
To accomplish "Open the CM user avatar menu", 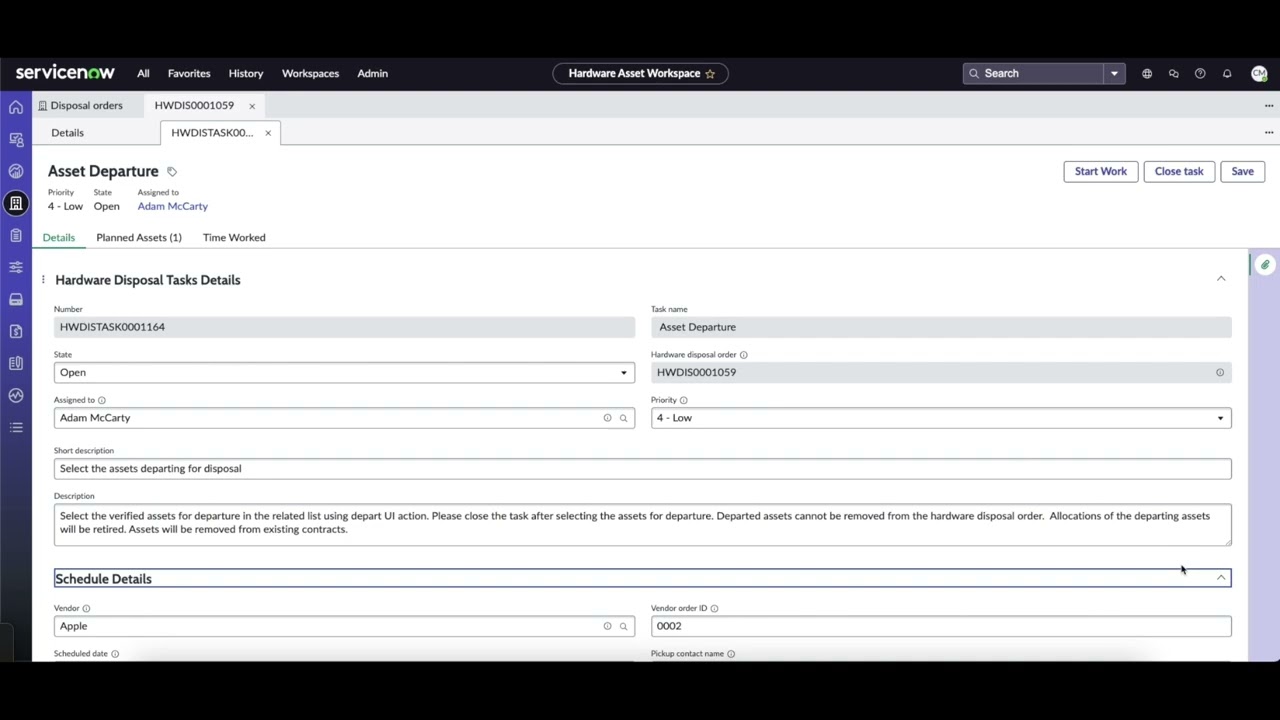I will pos(1259,73).
